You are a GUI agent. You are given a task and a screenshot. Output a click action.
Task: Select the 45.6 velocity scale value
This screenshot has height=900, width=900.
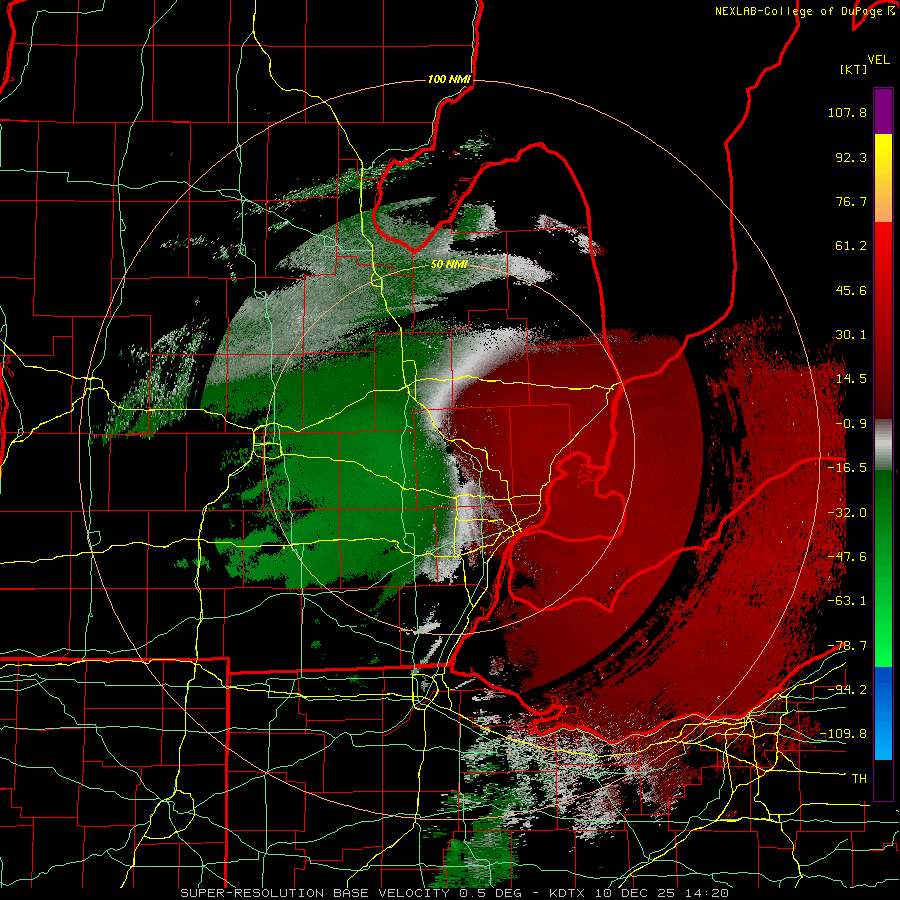click(851, 290)
